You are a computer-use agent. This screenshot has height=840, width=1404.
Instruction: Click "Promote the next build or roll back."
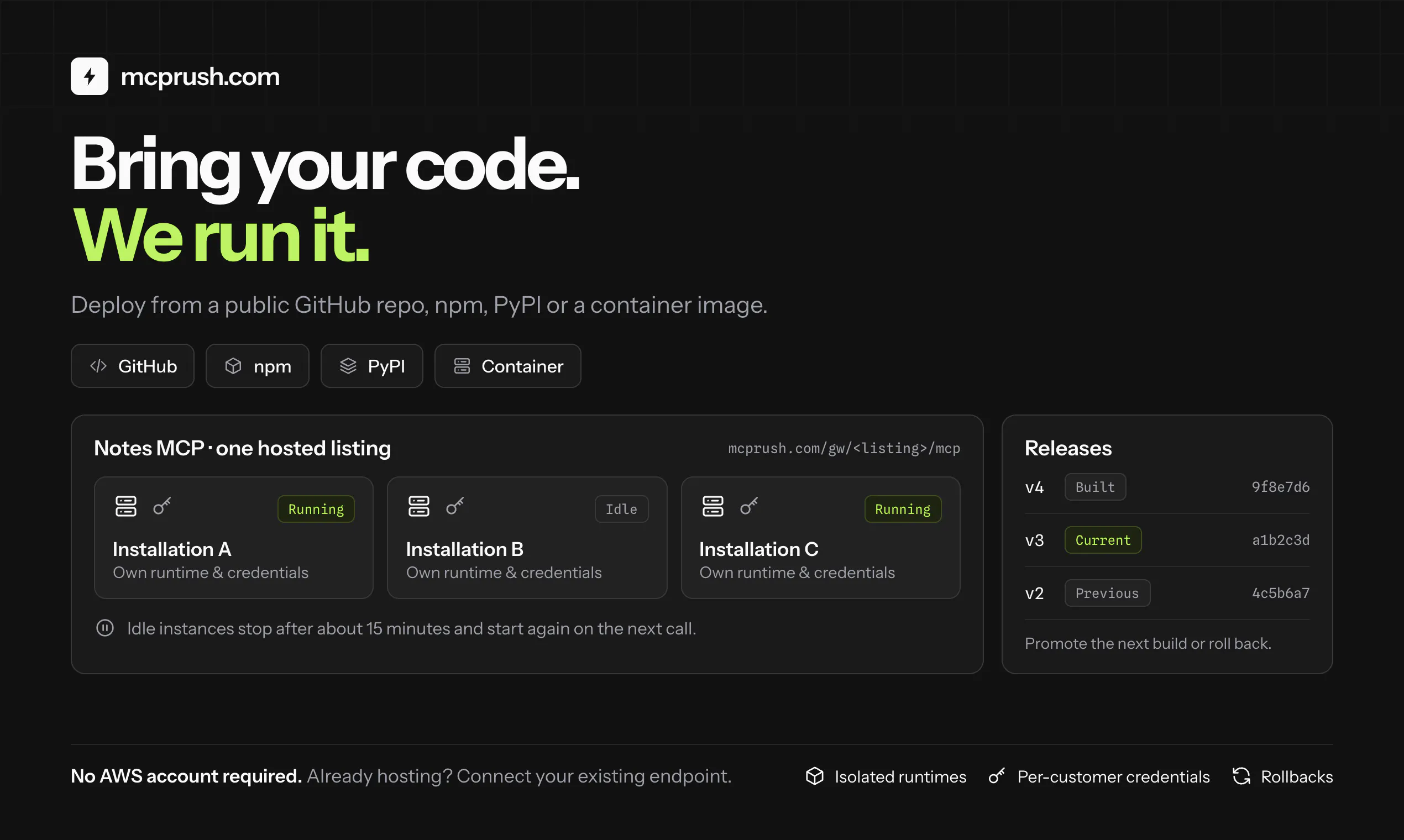[x=1148, y=644]
